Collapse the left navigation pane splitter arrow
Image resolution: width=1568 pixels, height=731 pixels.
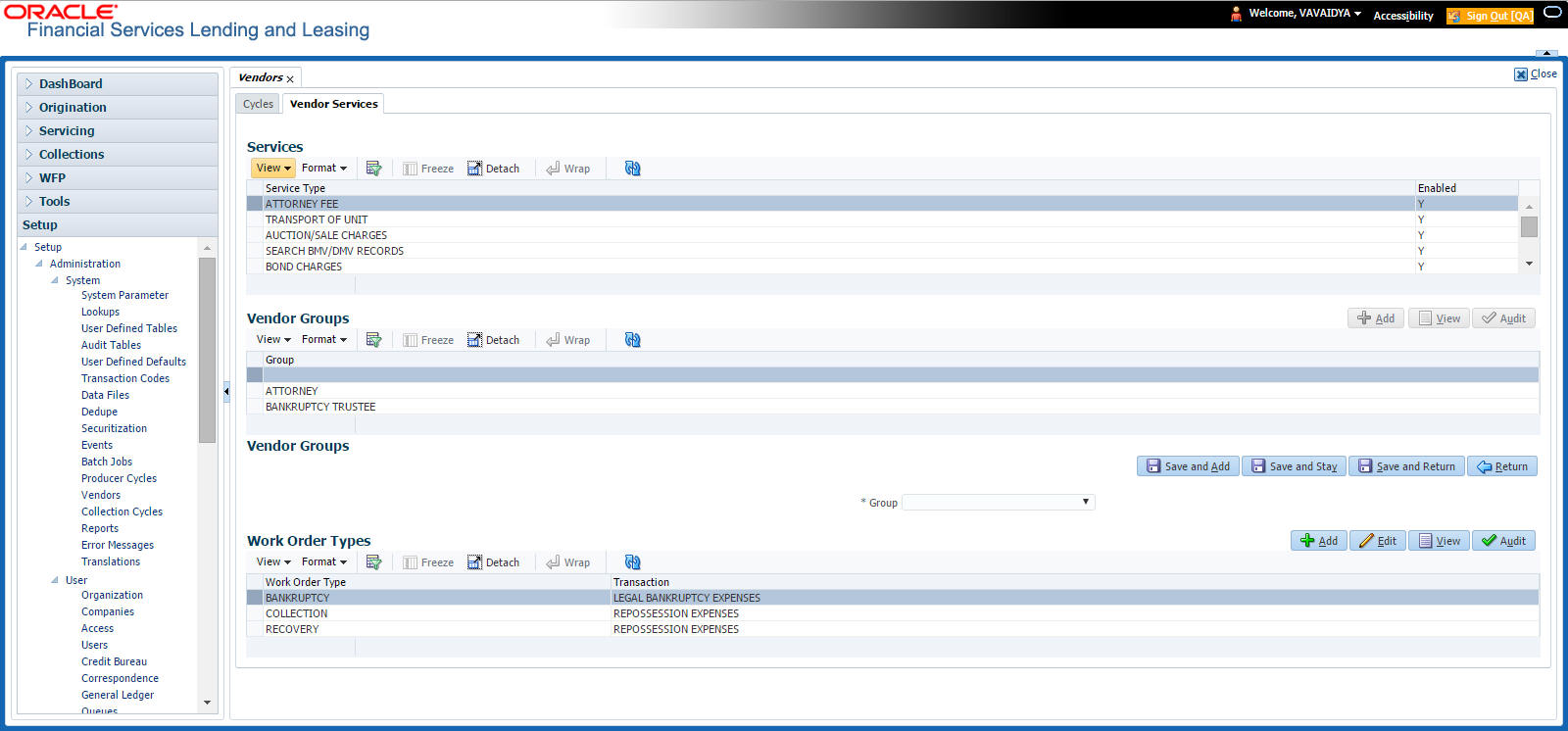tap(226, 392)
